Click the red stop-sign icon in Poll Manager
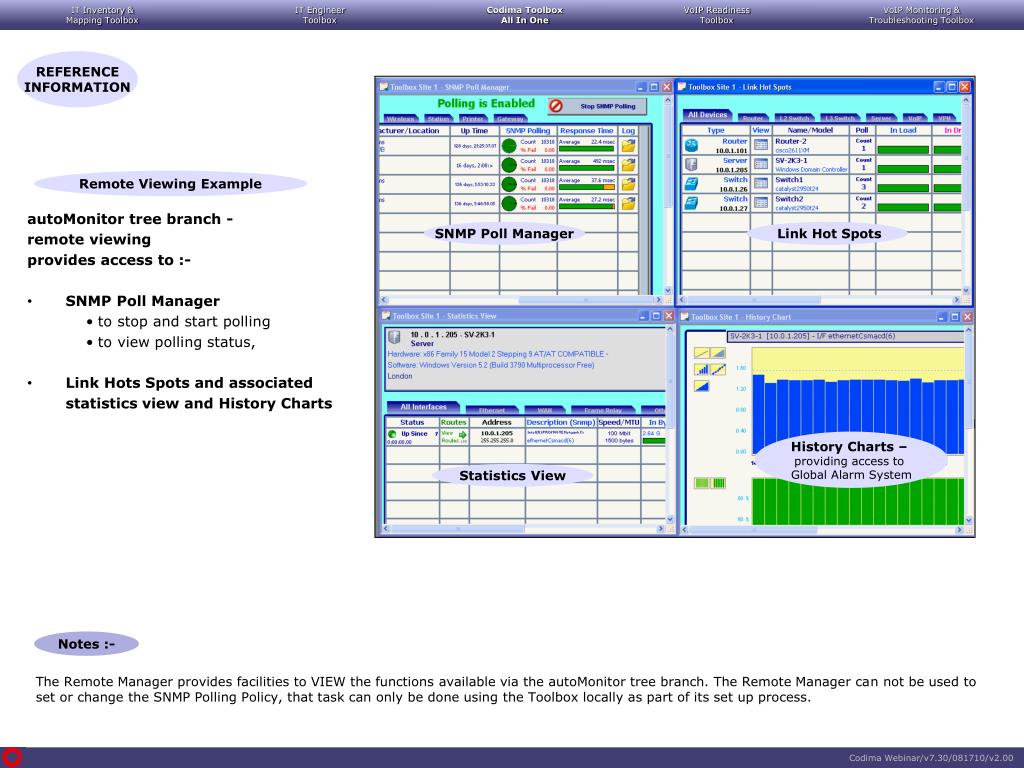1024x768 pixels. pyautogui.click(x=556, y=106)
